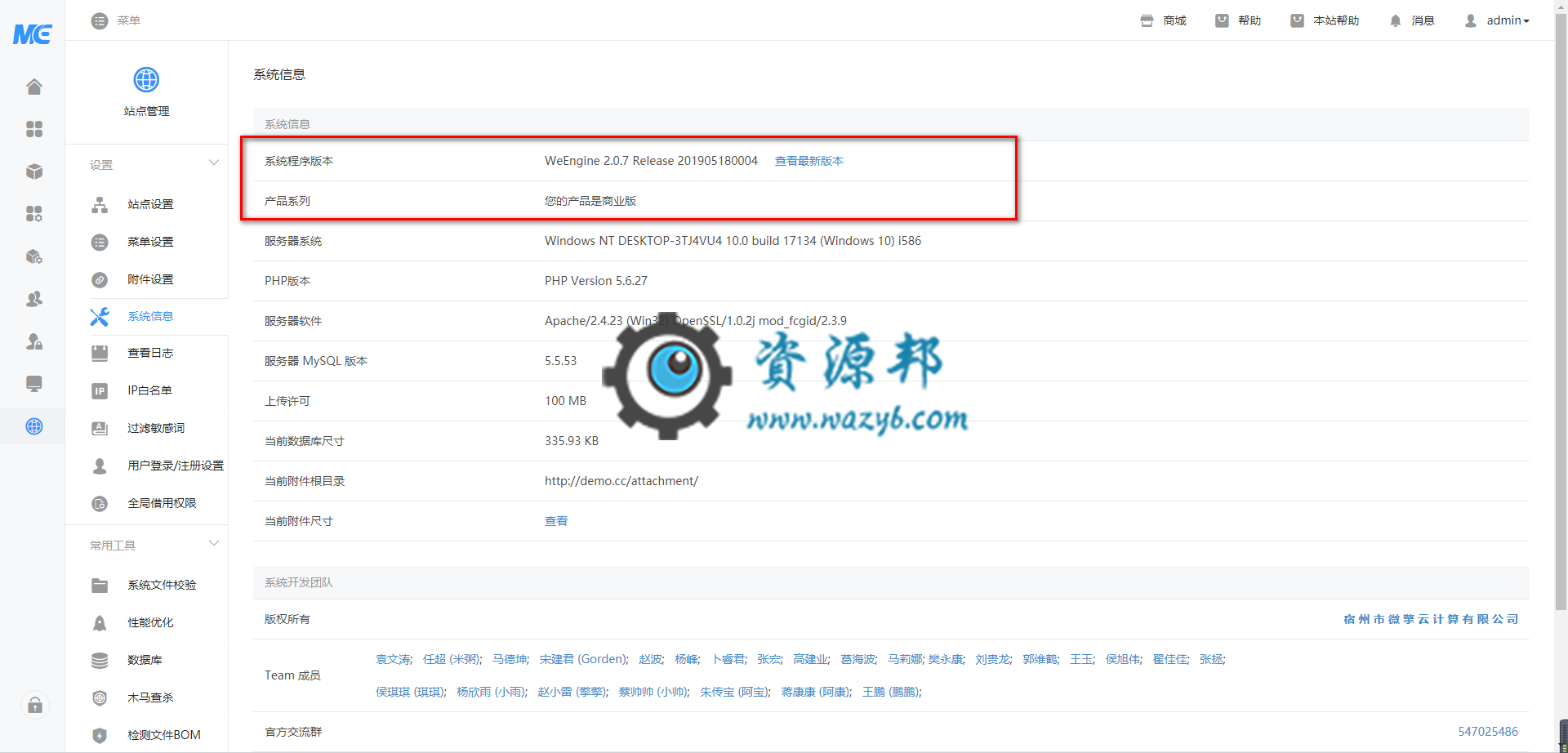1568x753 pixels.
Task: Click the 木马查杀 shield icon
Action: [100, 698]
